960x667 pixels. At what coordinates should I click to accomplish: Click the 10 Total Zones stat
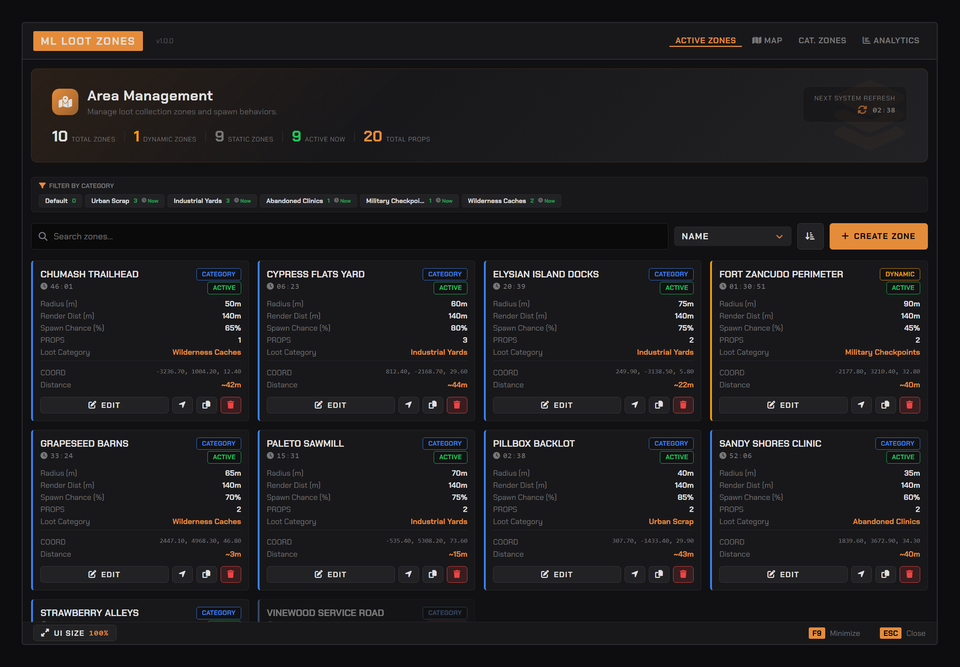click(x=83, y=137)
